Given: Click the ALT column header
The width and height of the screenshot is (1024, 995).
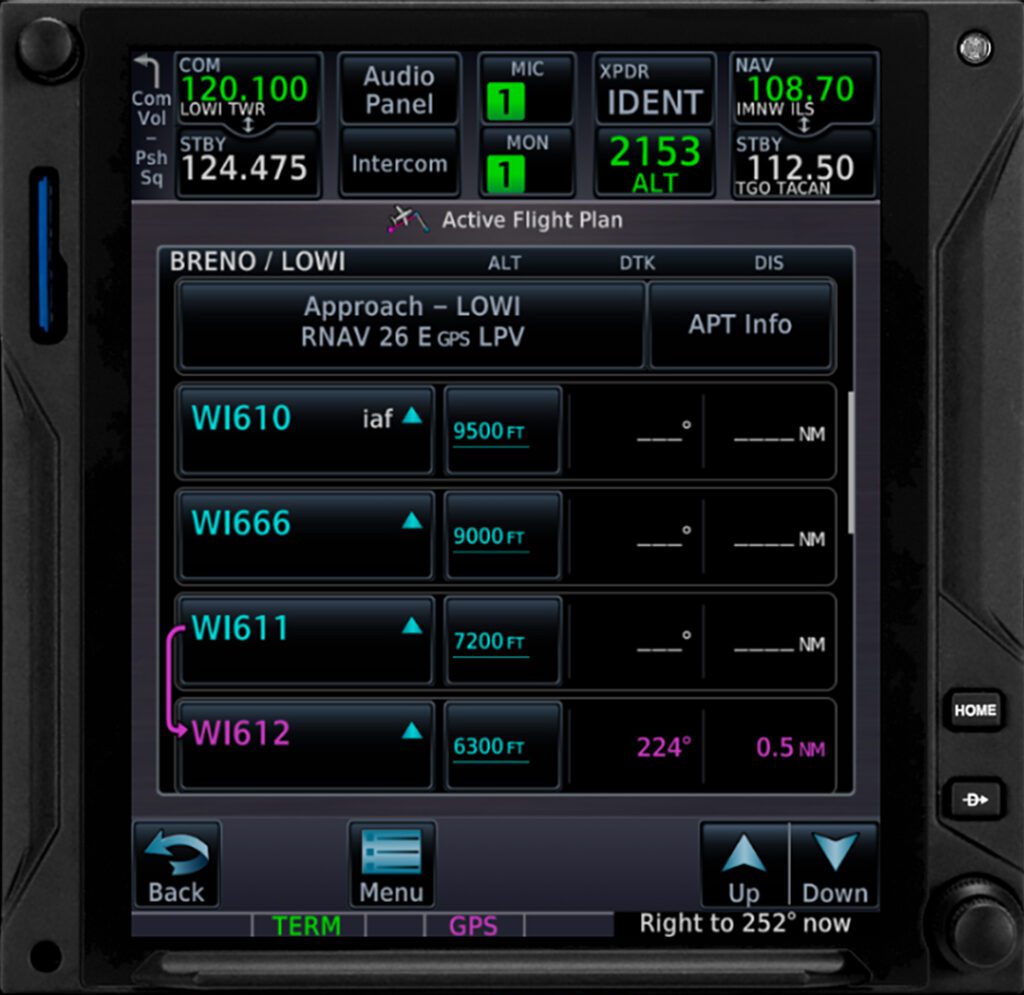Looking at the screenshot, I should pyautogui.click(x=504, y=262).
